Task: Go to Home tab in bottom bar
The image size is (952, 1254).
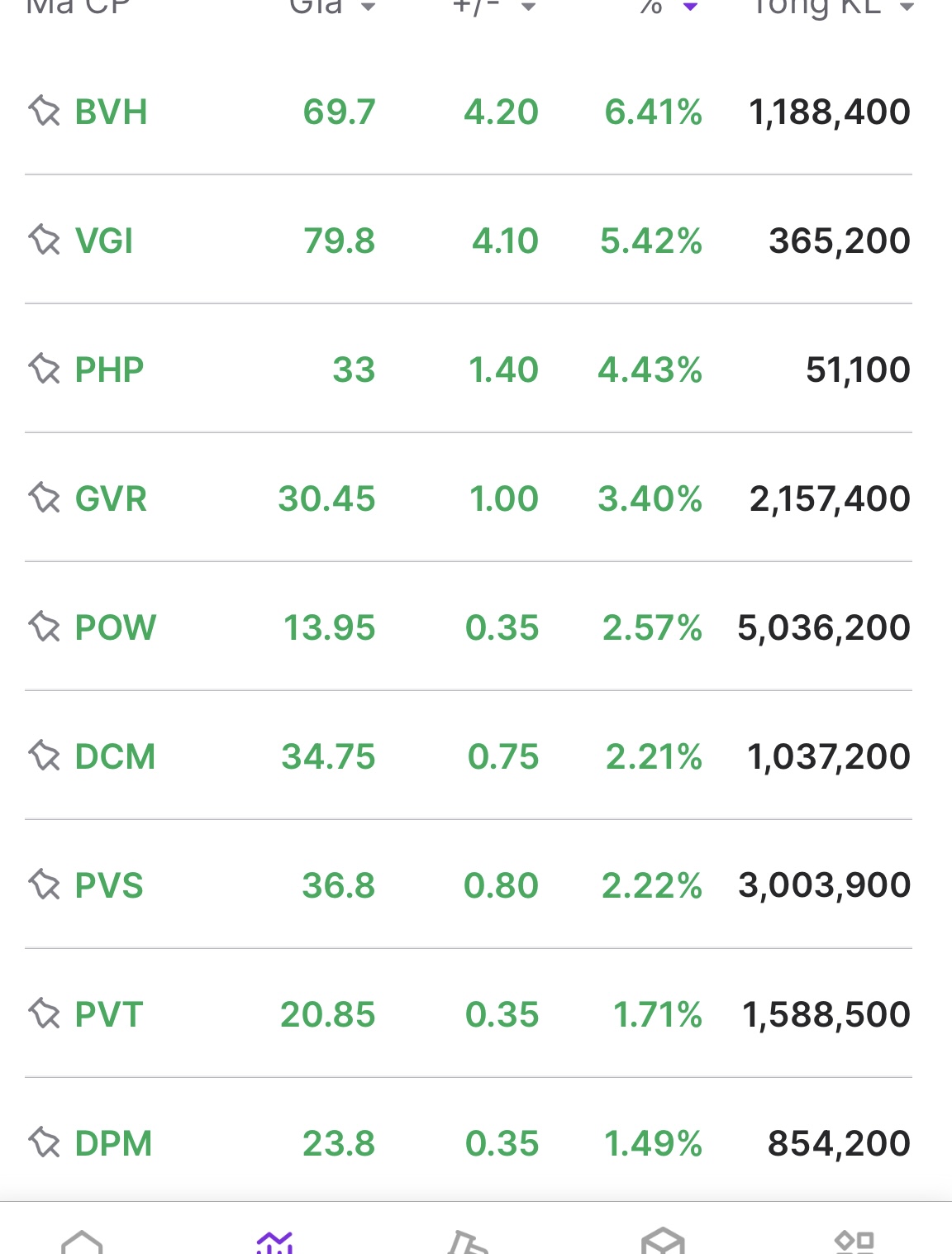Action: (x=82, y=1242)
